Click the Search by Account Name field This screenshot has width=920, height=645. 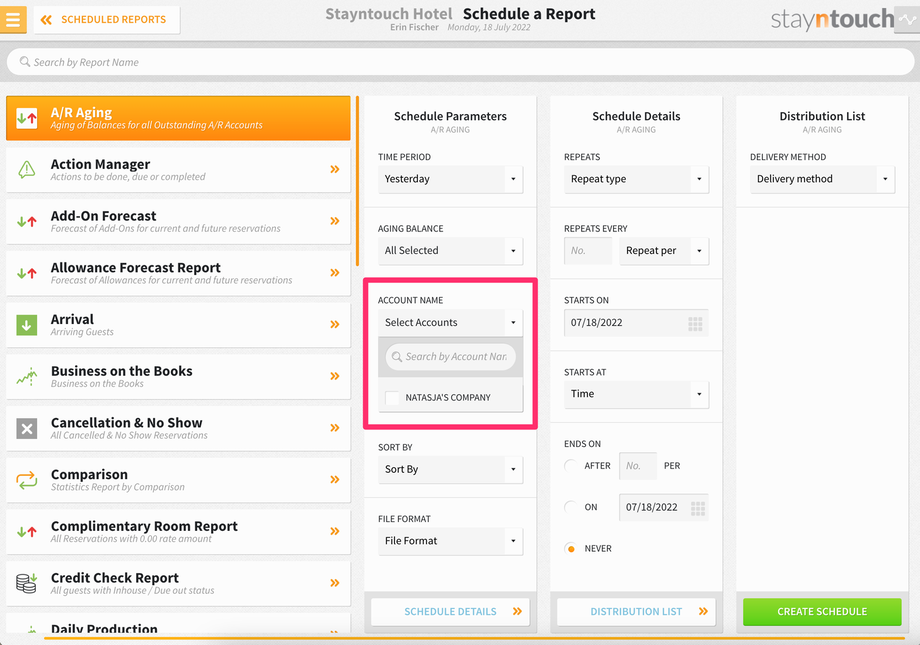451,357
